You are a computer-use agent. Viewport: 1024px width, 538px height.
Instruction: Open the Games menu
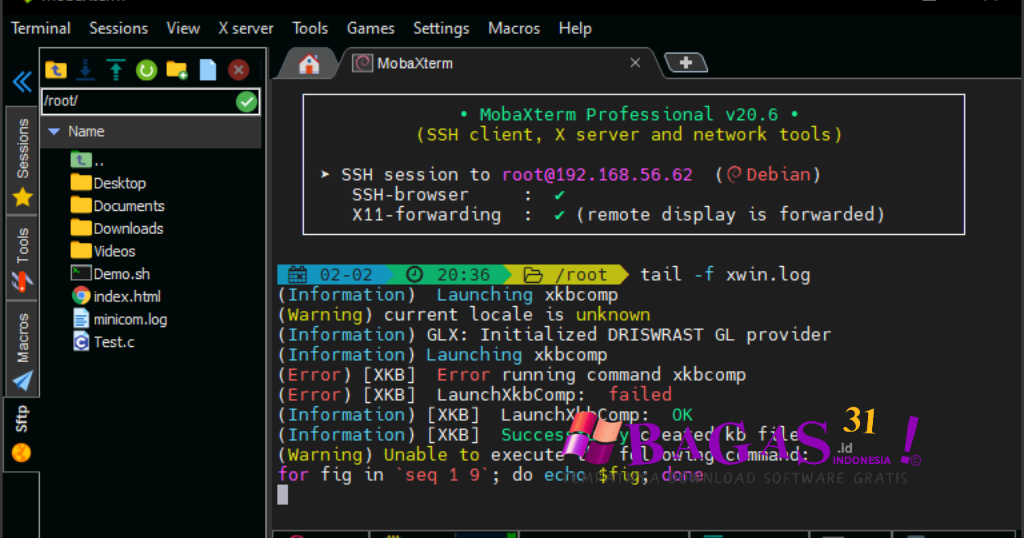(370, 29)
